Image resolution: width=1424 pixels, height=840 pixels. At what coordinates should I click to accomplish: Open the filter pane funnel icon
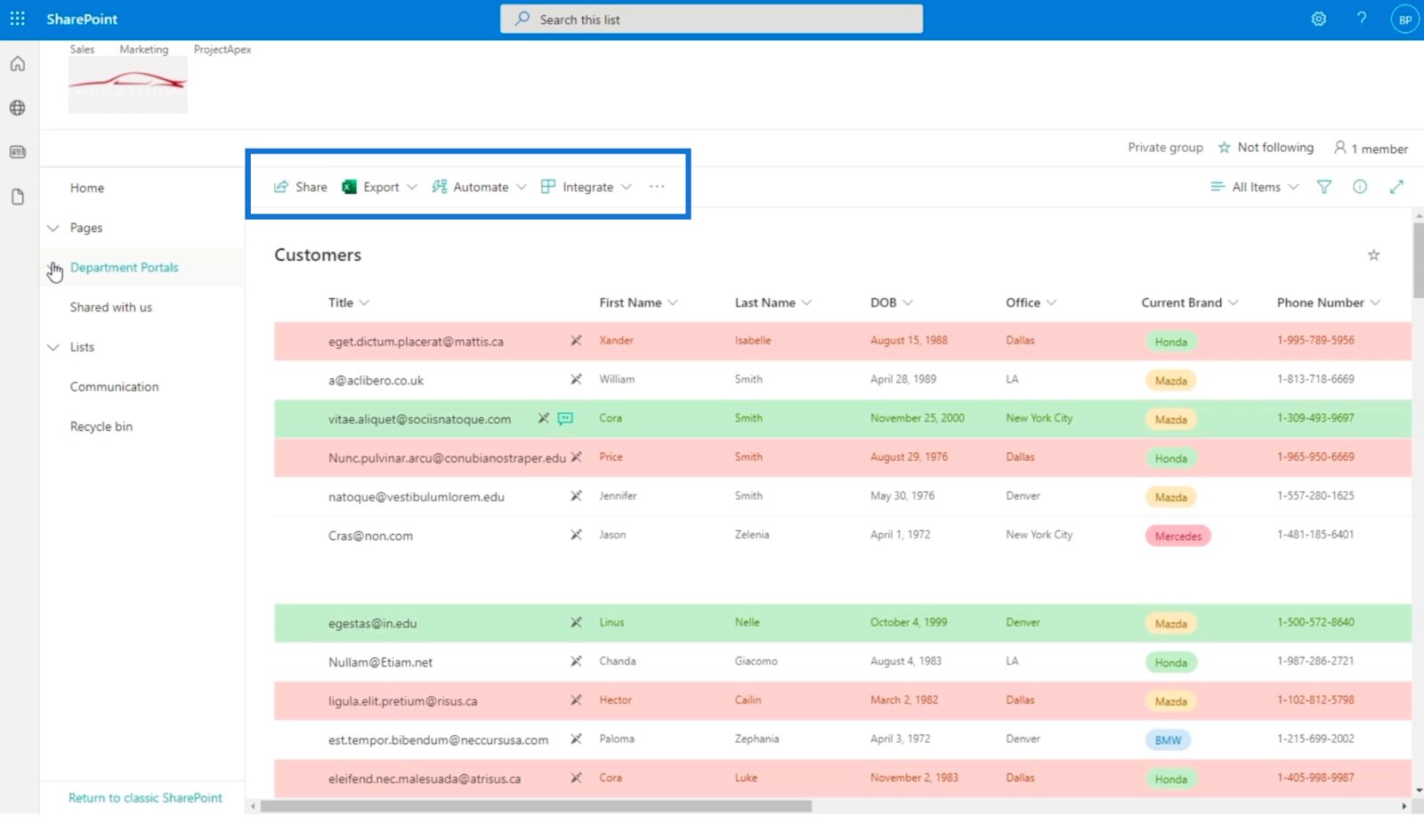point(1323,187)
